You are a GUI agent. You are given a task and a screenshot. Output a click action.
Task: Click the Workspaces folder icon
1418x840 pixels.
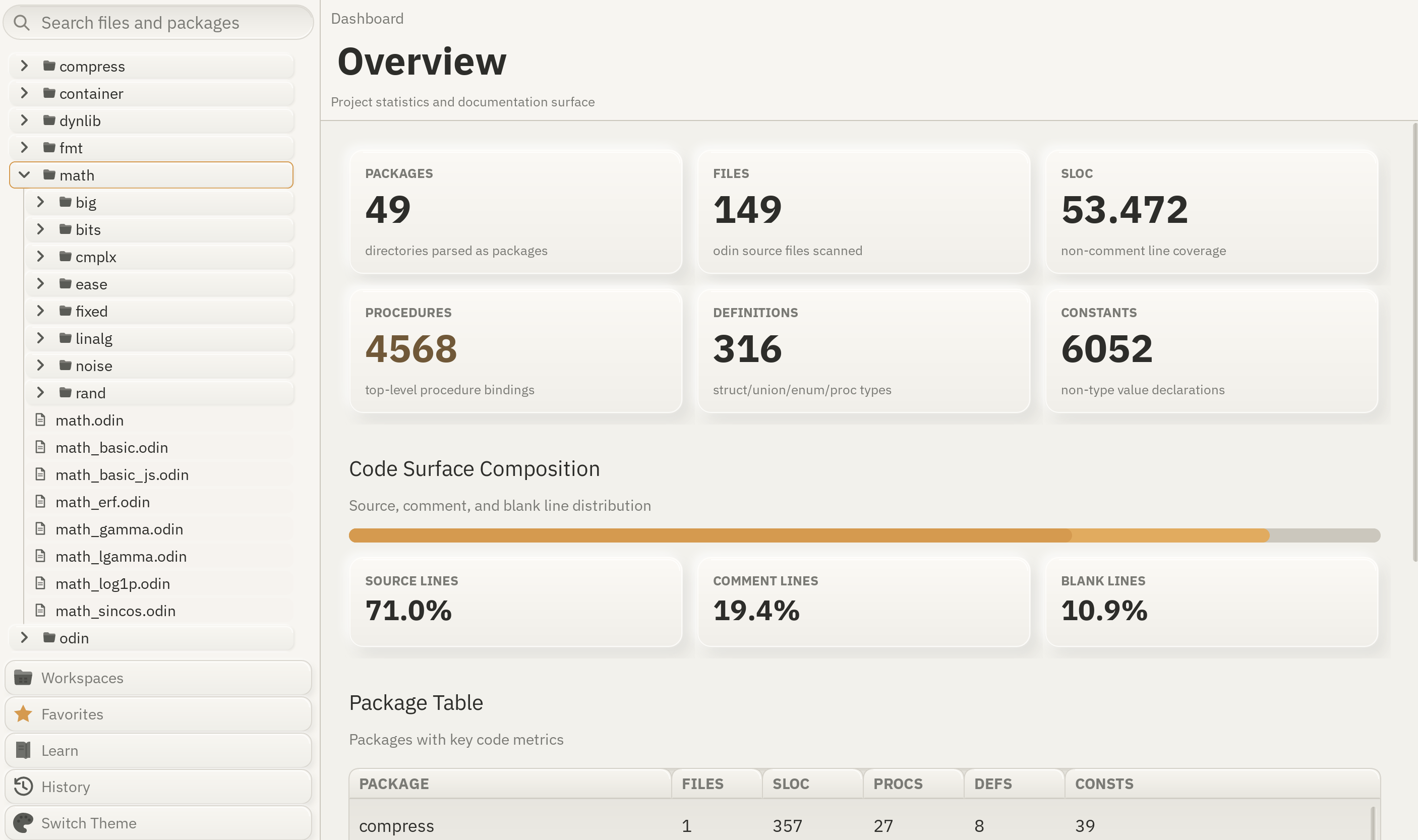tap(23, 678)
